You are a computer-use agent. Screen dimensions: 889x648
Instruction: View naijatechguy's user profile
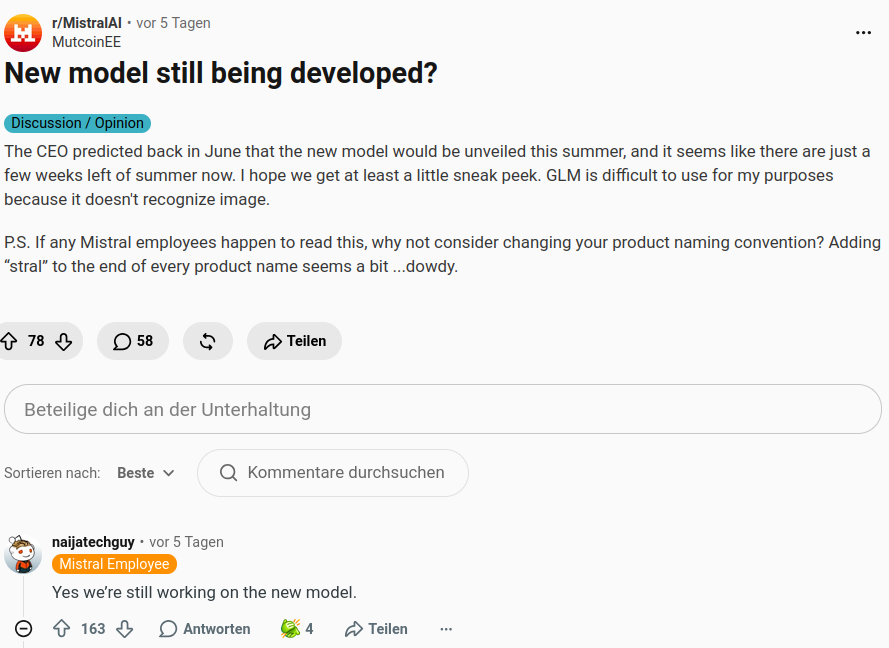(93, 542)
